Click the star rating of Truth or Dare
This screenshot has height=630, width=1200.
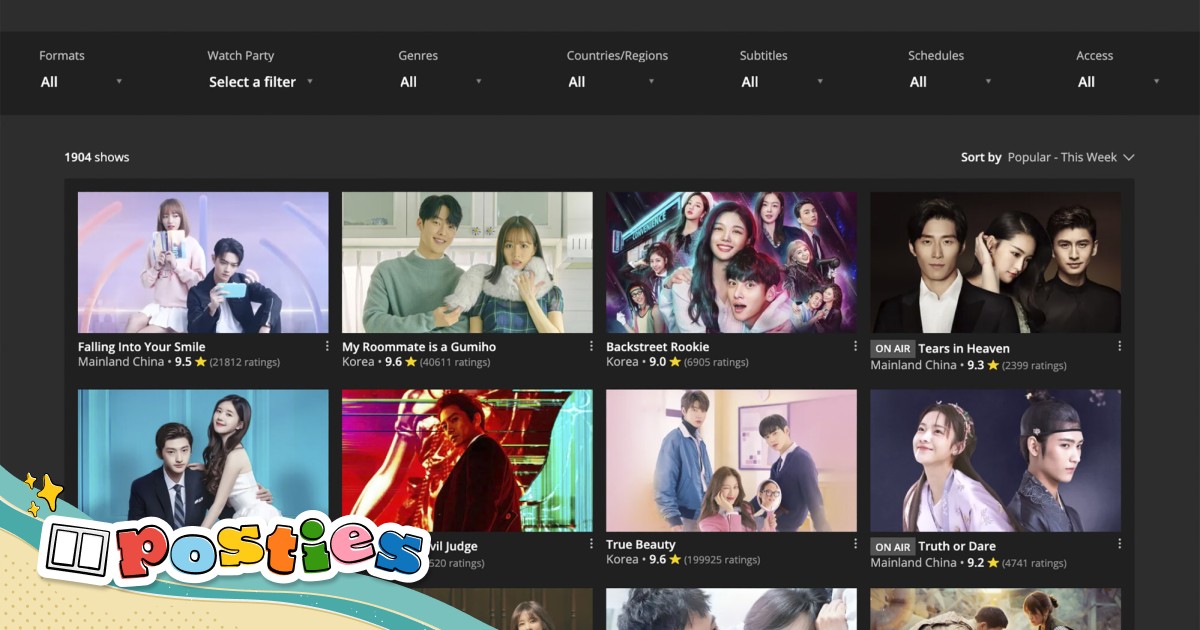(x=983, y=563)
